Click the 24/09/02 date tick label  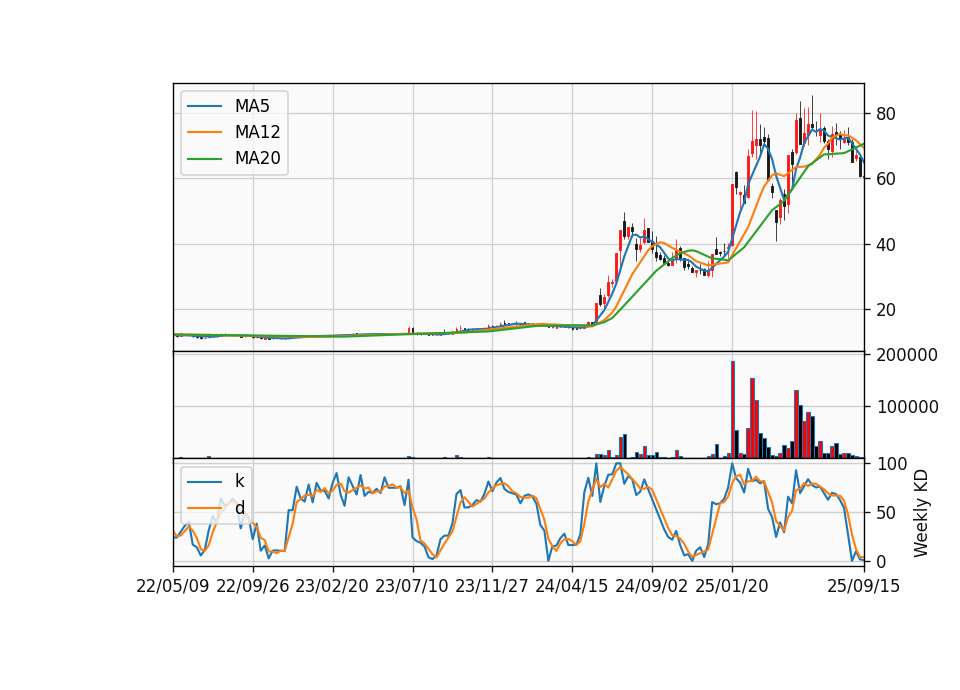[x=651, y=586]
